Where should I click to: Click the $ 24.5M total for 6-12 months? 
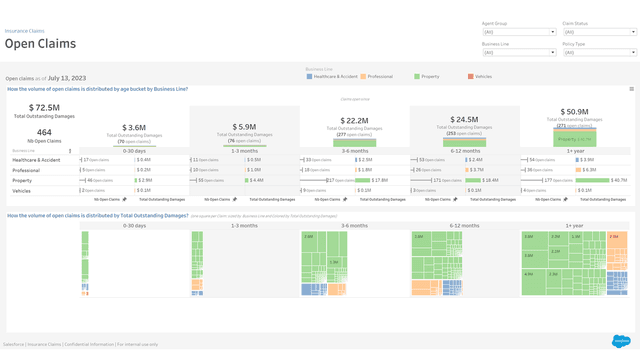(x=464, y=120)
